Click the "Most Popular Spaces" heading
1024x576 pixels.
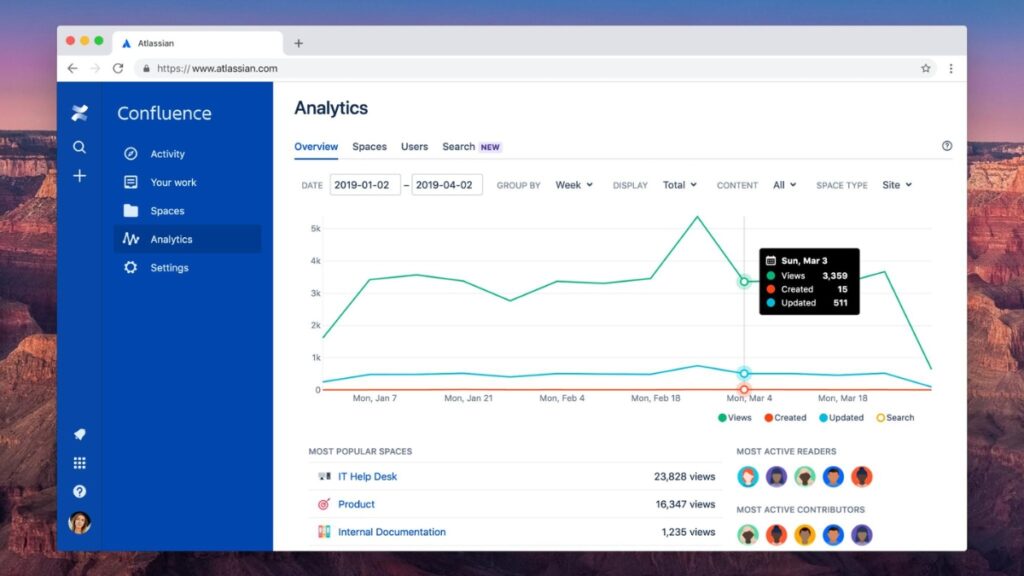point(360,451)
